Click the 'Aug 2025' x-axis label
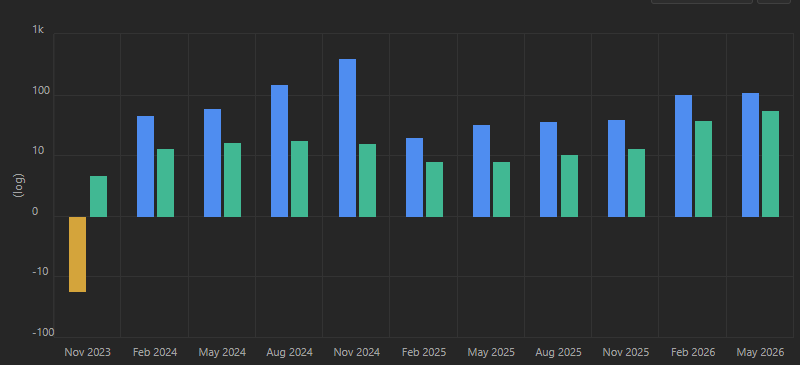The width and height of the screenshot is (800, 365). click(558, 352)
